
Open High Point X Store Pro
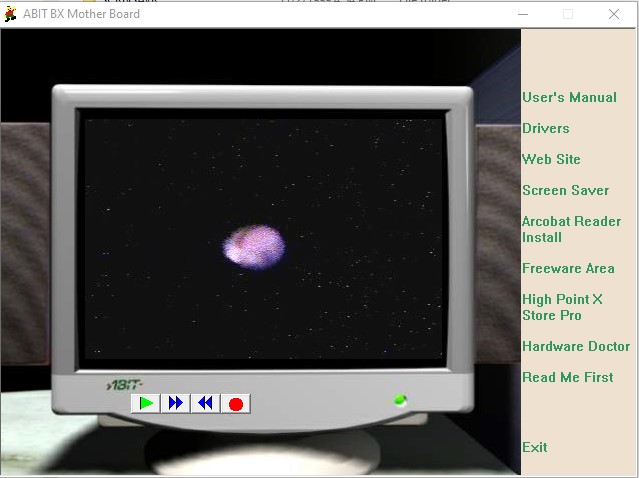(562, 307)
